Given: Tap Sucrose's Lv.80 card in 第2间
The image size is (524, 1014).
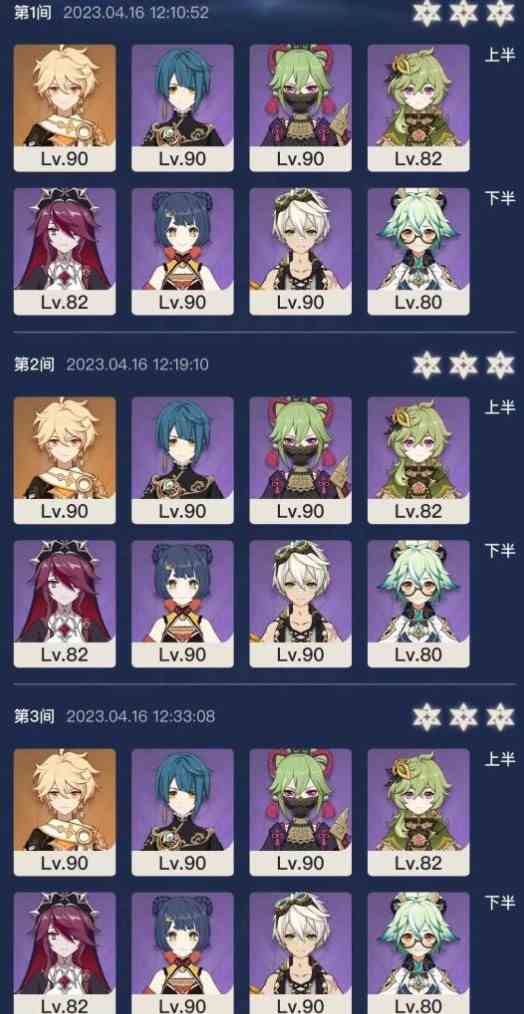Looking at the screenshot, I should 419,604.
